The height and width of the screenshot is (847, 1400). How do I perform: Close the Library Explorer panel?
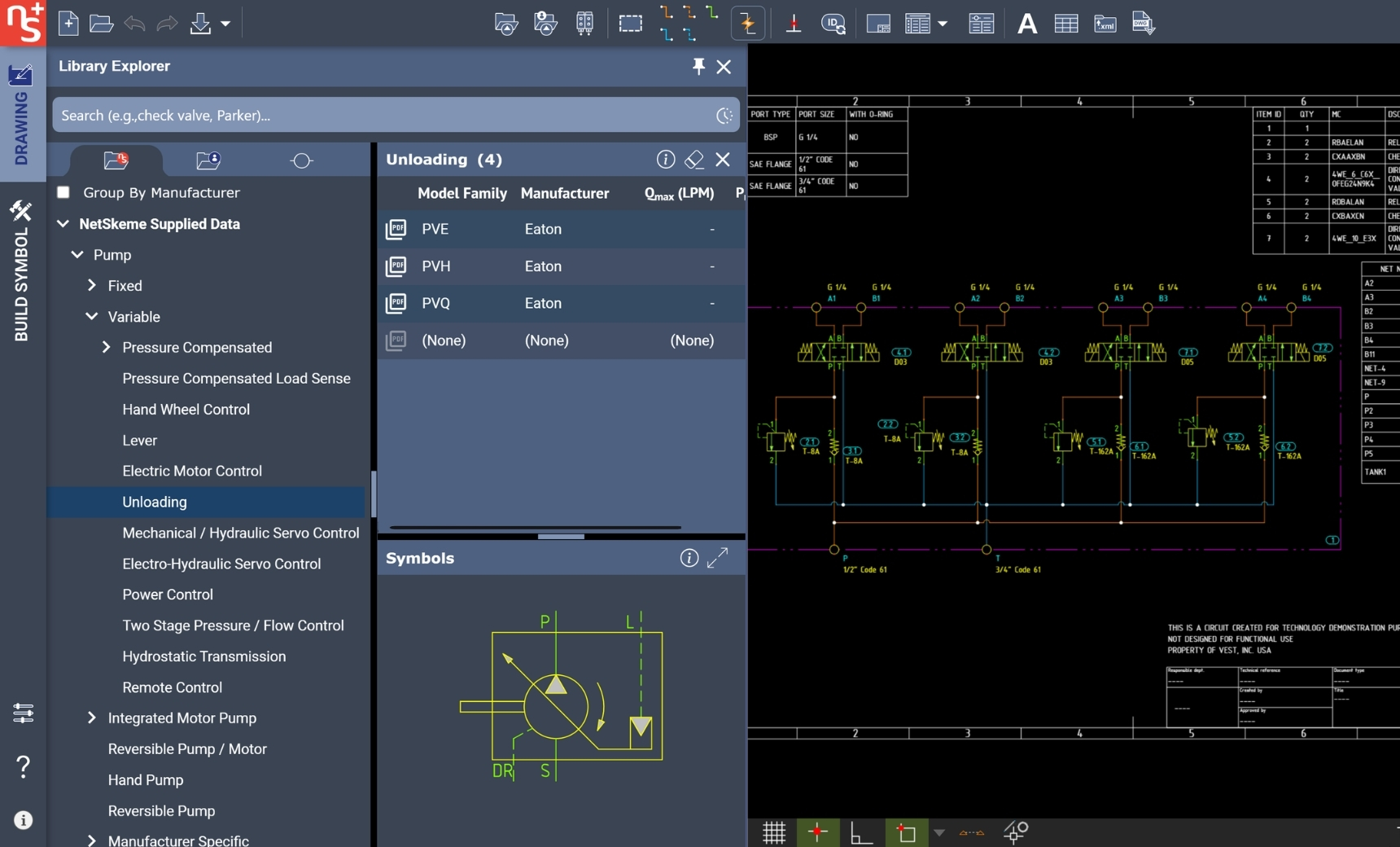724,67
